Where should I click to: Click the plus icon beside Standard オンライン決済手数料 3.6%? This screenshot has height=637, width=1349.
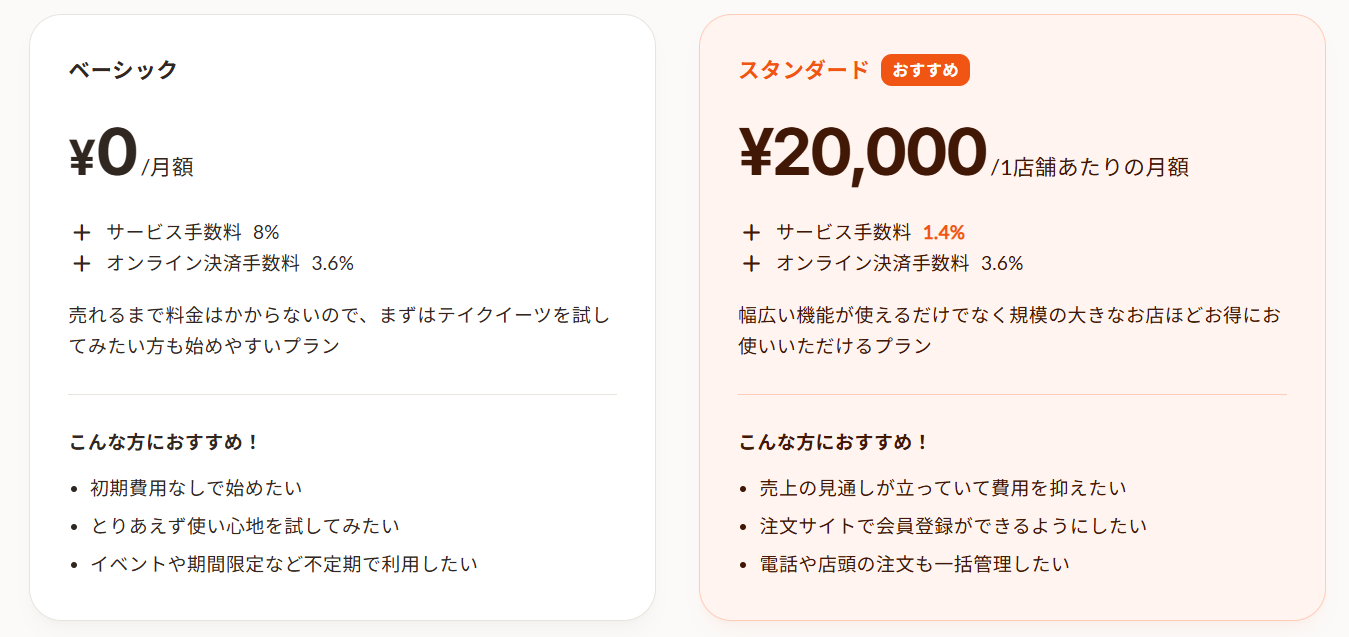pos(751,264)
